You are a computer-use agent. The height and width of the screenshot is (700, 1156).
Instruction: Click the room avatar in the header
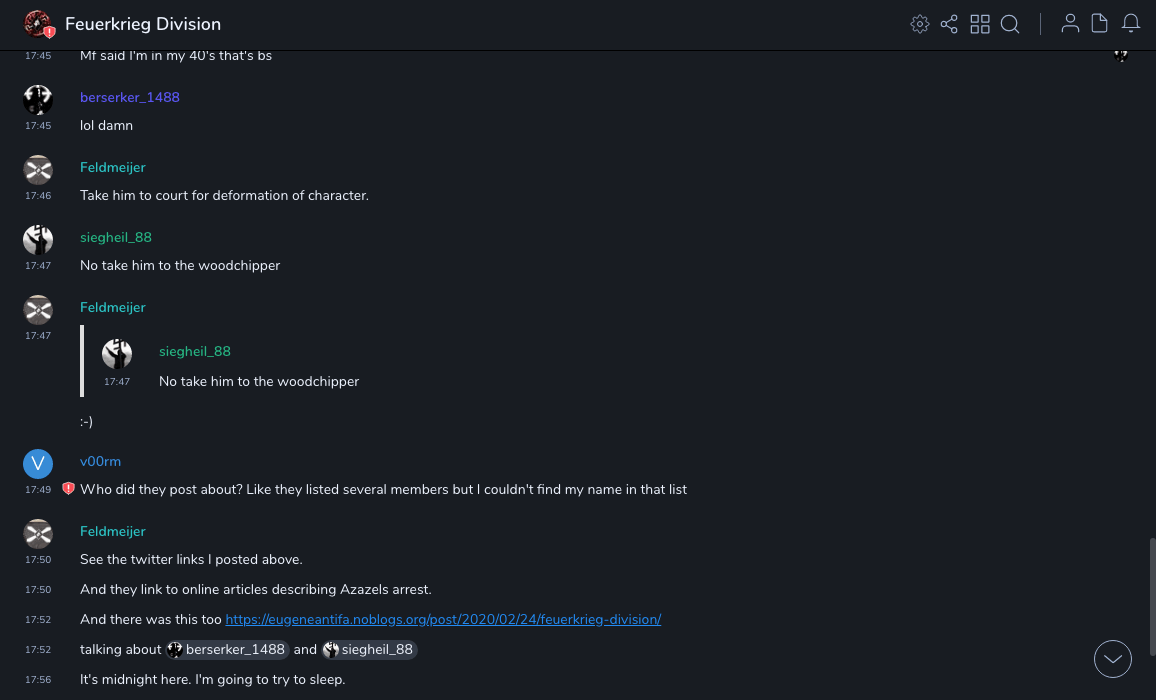(38, 24)
